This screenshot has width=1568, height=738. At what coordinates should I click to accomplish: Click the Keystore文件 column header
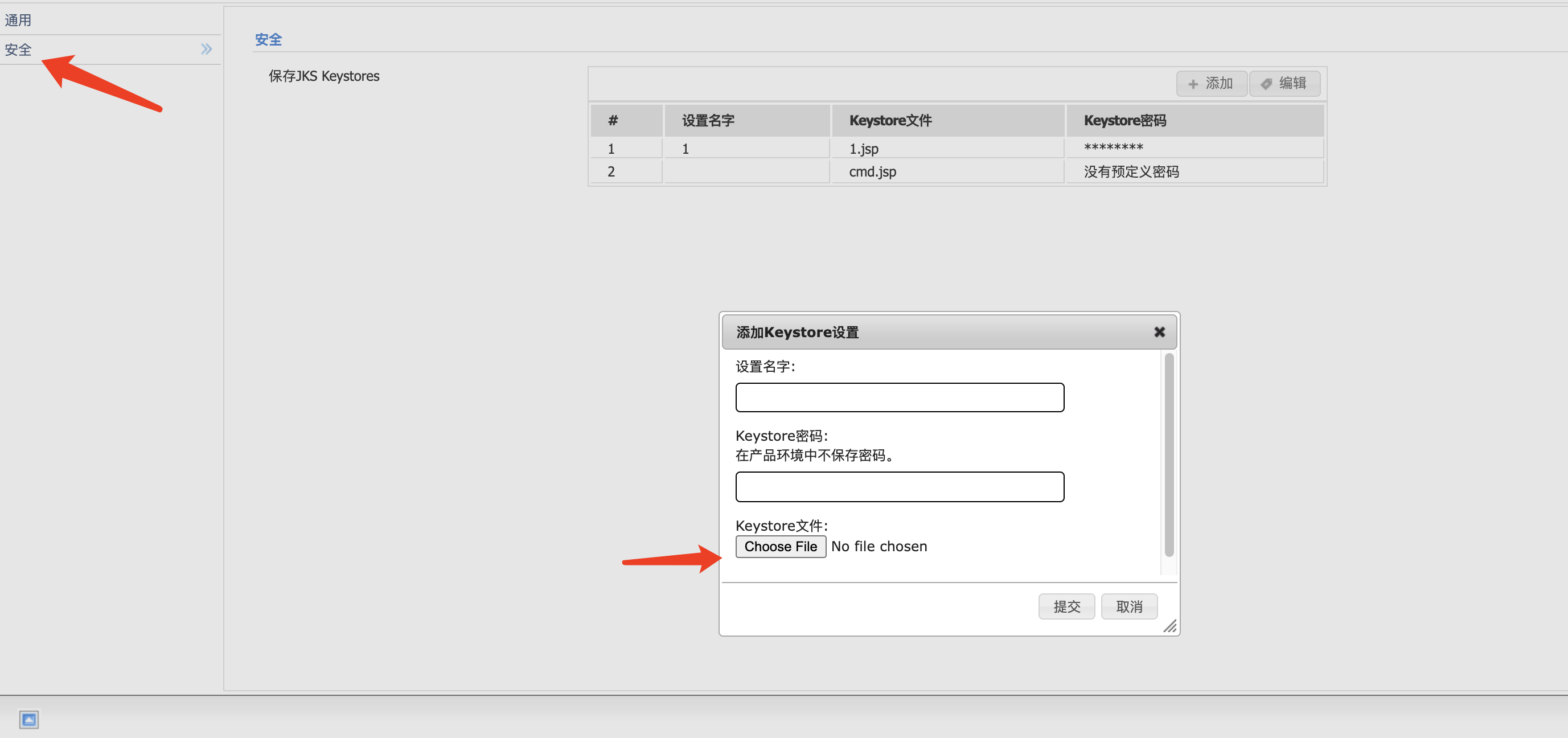pos(889,120)
